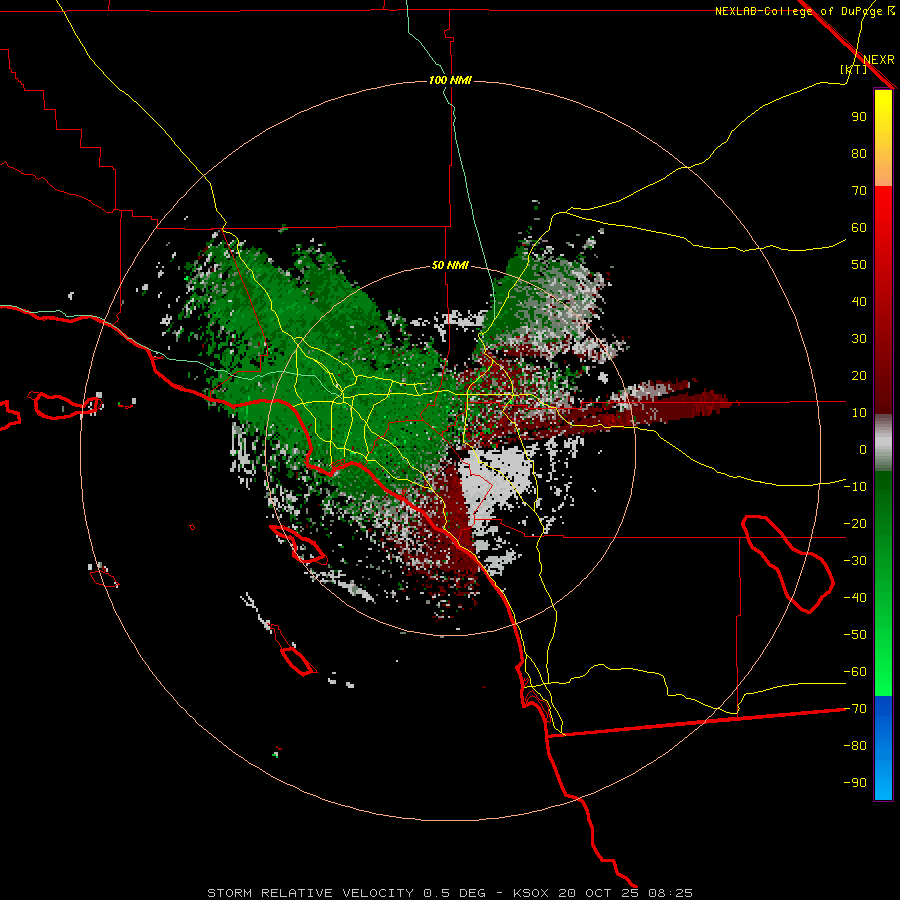This screenshot has height=900, width=900.
Task: Click the "50 NMI" range ring label
Action: (x=450, y=265)
